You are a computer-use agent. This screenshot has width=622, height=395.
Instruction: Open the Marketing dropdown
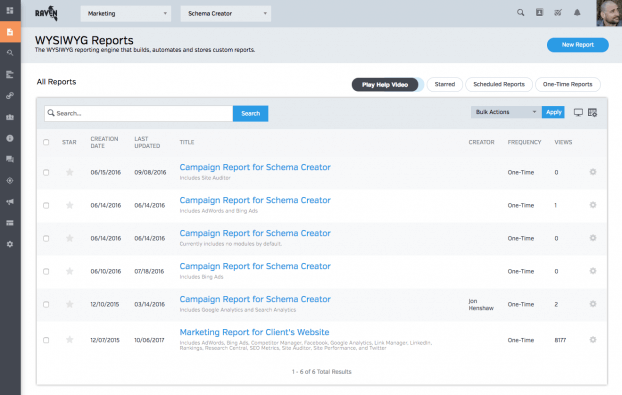[x=126, y=13]
